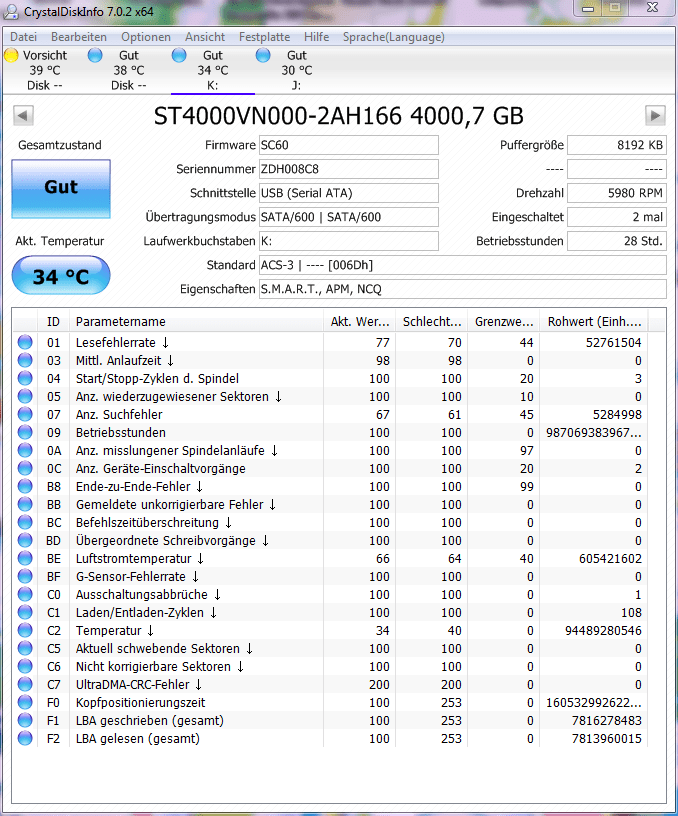Click the Drehzahl value 5980 RPM

point(617,193)
